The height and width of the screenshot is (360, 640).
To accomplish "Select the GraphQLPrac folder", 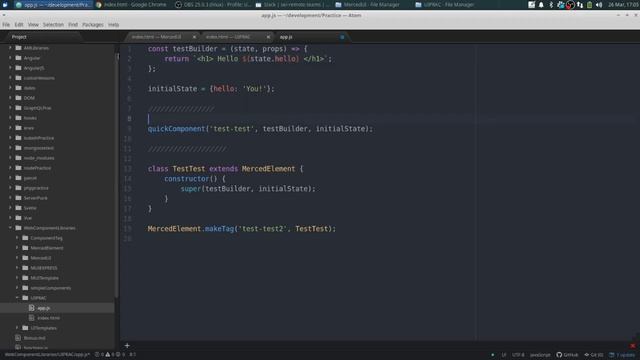I will 37,108.
